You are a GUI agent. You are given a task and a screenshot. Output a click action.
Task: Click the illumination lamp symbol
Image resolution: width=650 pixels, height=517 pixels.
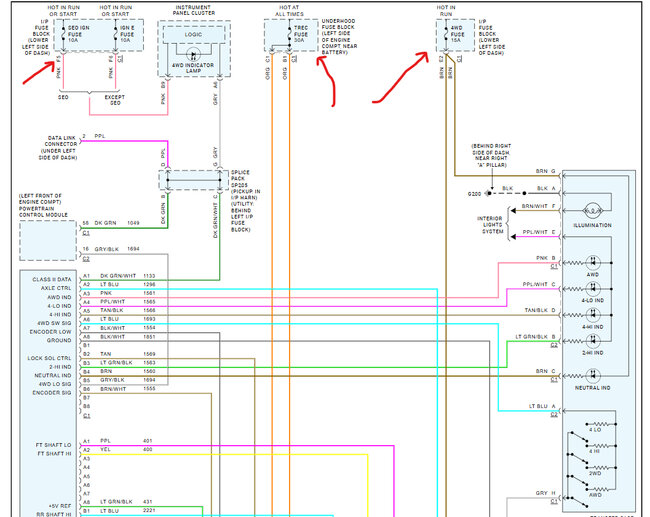point(591,211)
